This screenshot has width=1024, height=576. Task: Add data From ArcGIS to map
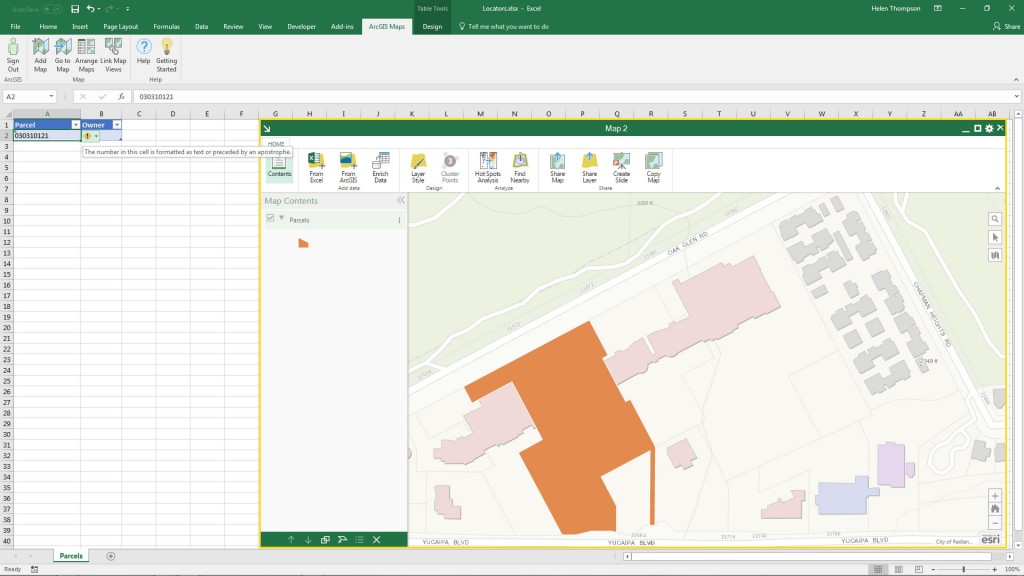click(x=348, y=167)
